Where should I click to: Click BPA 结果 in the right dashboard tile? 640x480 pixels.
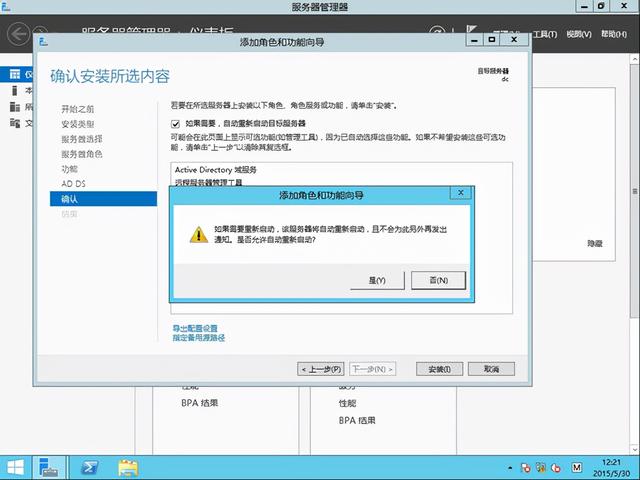click(x=357, y=420)
